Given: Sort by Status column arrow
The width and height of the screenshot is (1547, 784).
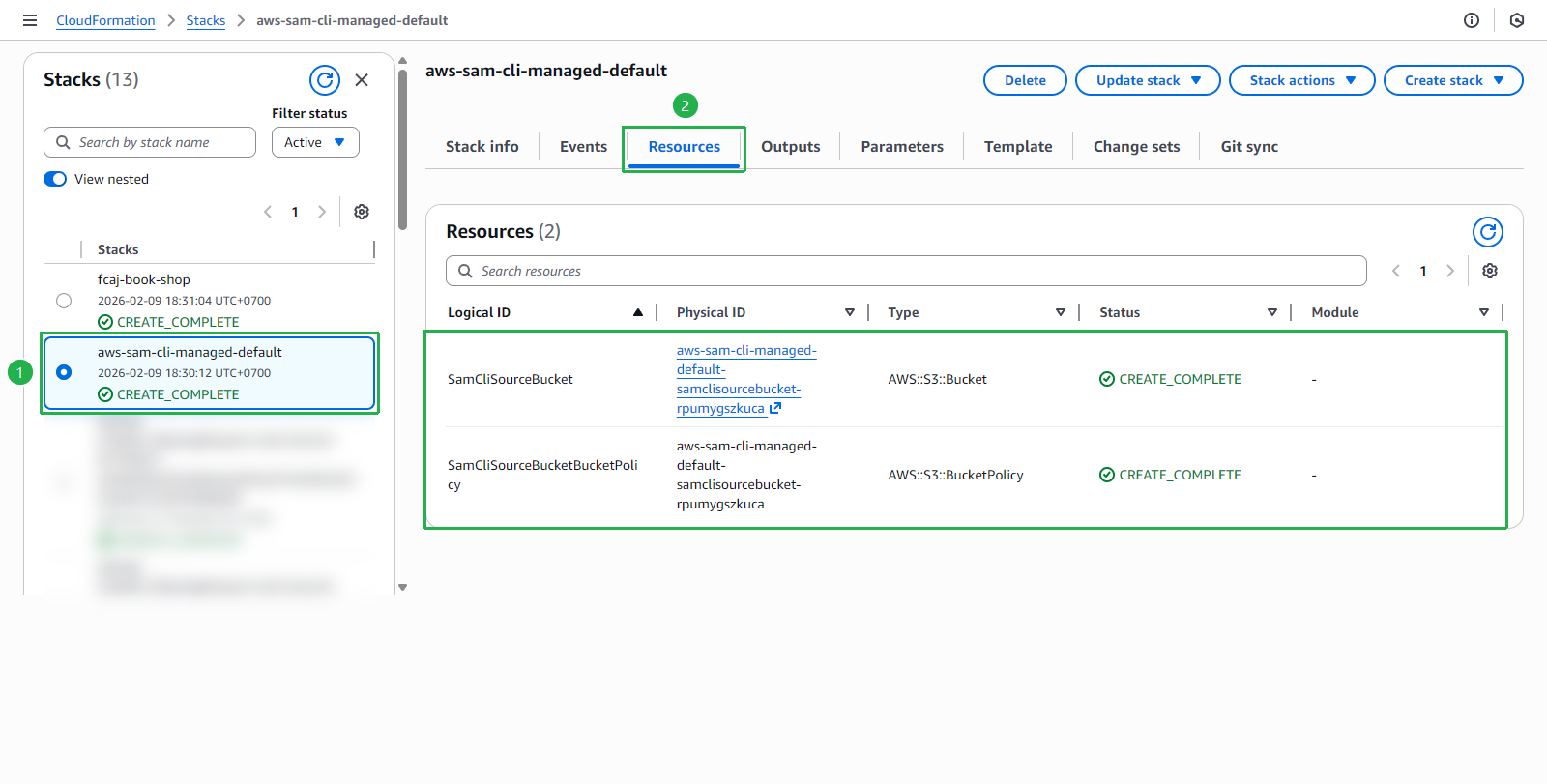Looking at the screenshot, I should tap(1272, 312).
